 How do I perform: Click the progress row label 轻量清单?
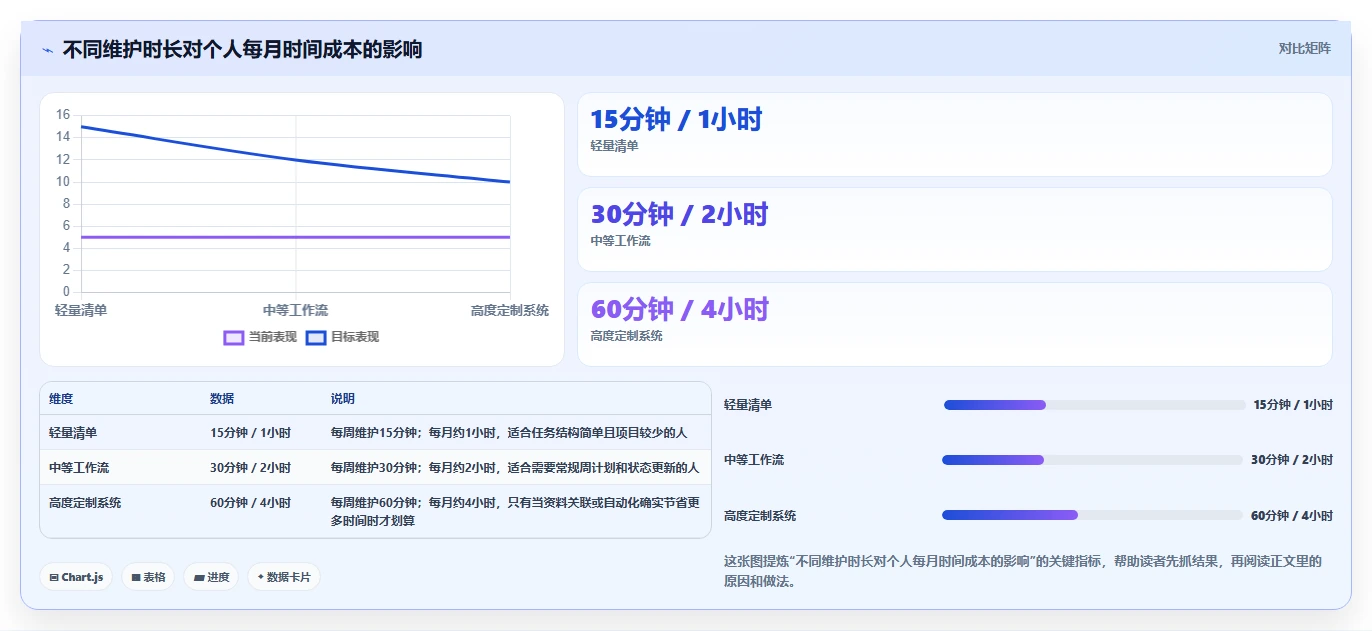[x=748, y=405]
